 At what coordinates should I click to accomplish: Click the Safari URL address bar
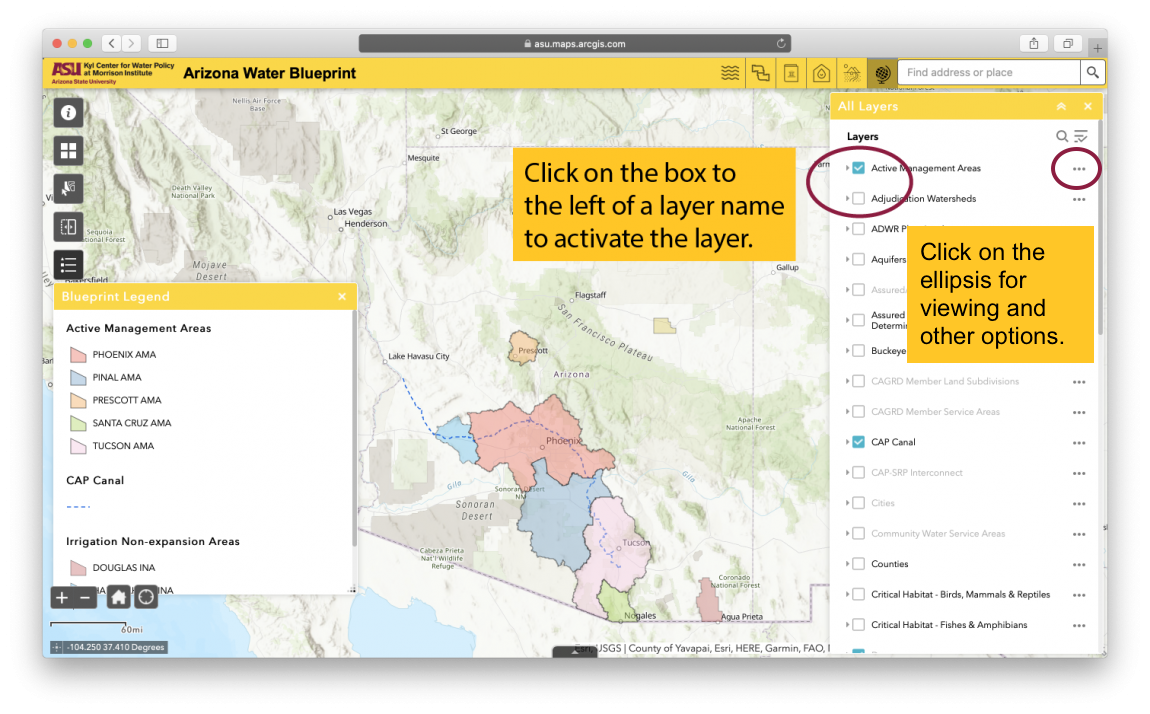pyautogui.click(x=574, y=43)
